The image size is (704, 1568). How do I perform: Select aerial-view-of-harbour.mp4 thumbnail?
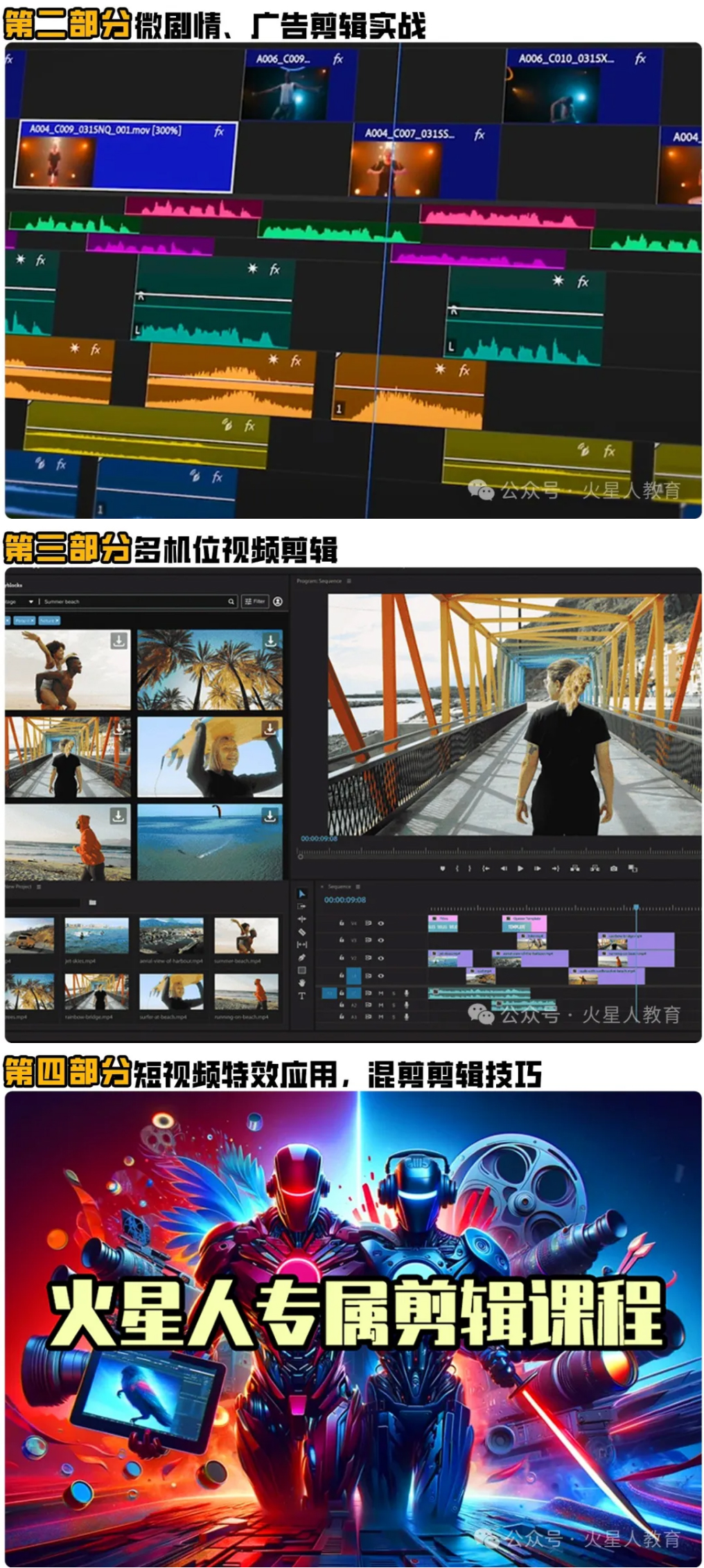click(171, 936)
